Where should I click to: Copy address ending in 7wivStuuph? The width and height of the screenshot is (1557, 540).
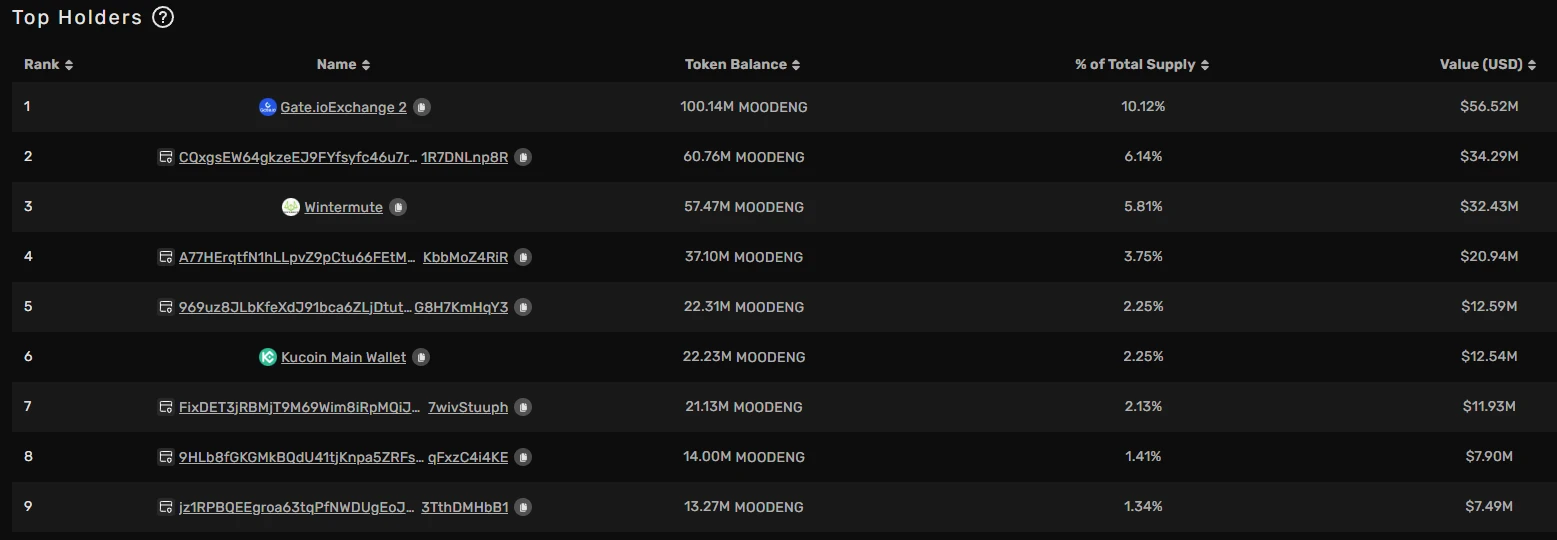coord(523,407)
